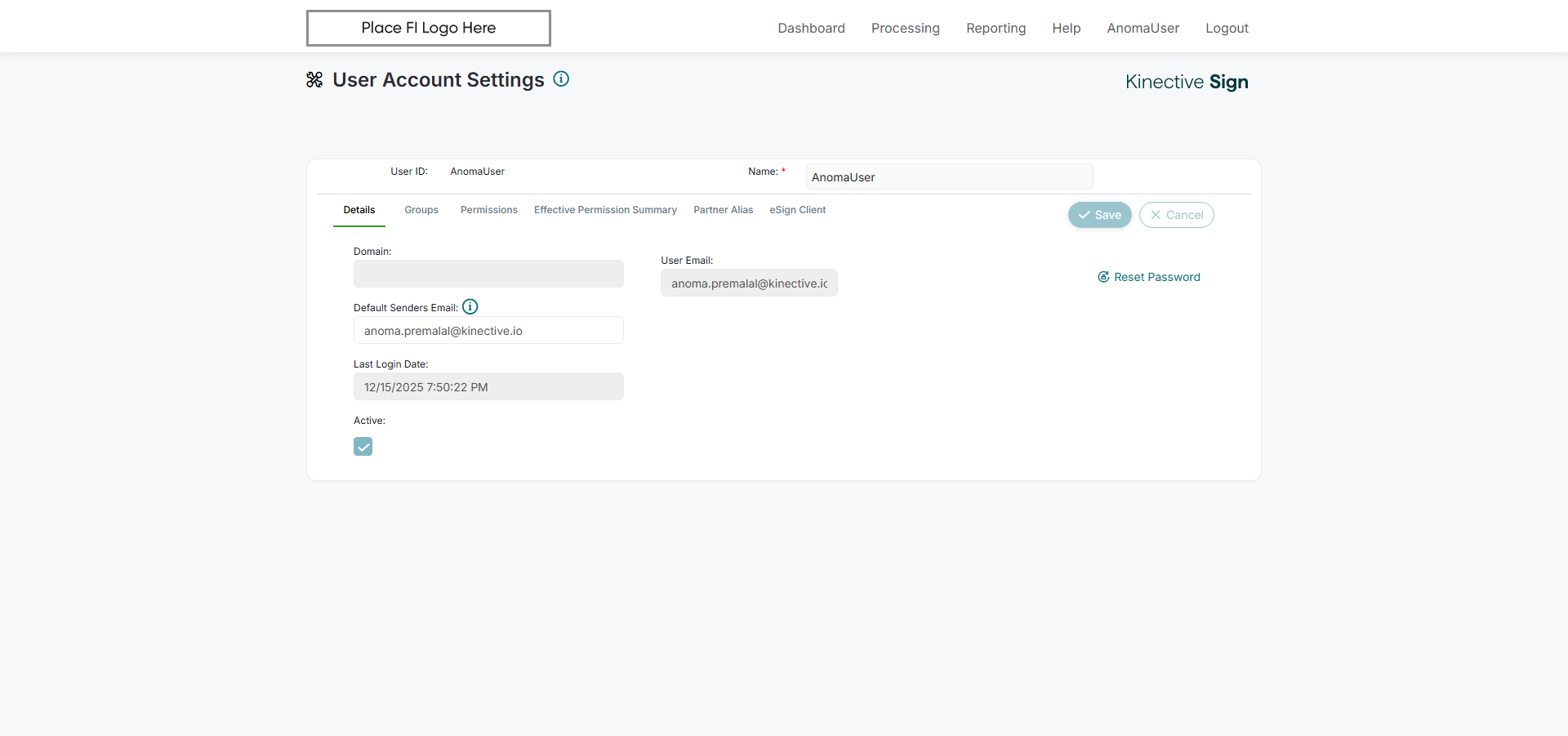
Task: Toggle the Active checkbox
Action: (363, 446)
